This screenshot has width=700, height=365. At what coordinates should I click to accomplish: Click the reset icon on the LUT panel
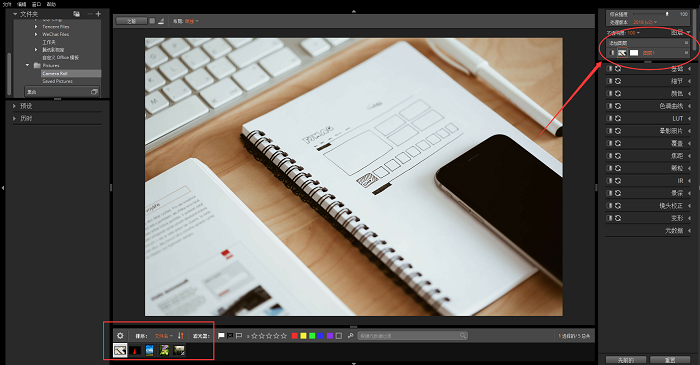pos(618,119)
